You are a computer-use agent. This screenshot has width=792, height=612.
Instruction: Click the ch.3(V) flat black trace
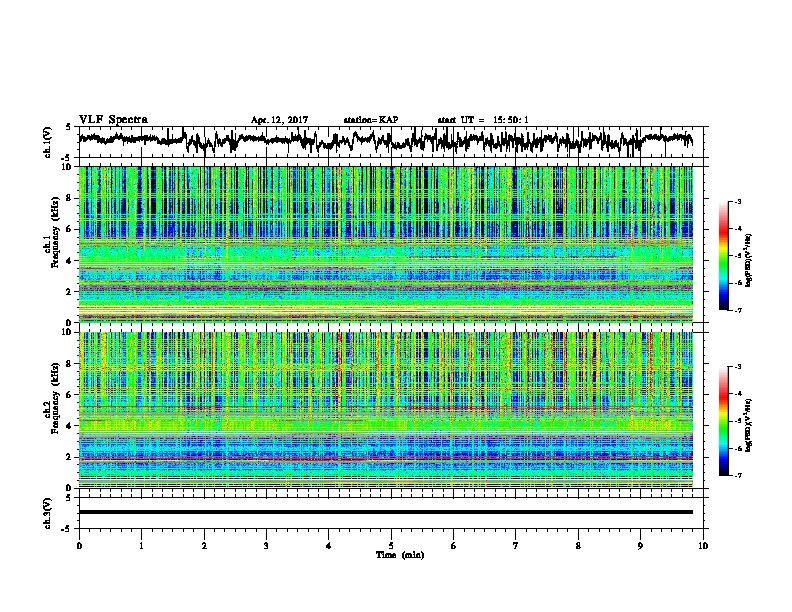[x=386, y=512]
